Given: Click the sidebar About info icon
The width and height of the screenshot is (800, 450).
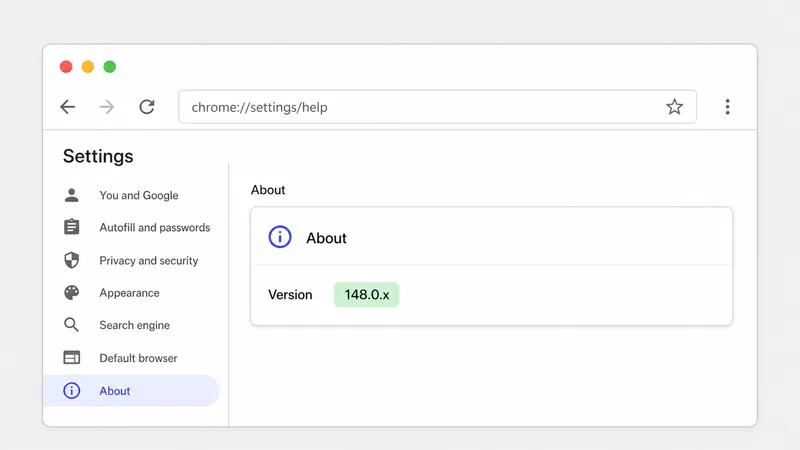Looking at the screenshot, I should 71,391.
